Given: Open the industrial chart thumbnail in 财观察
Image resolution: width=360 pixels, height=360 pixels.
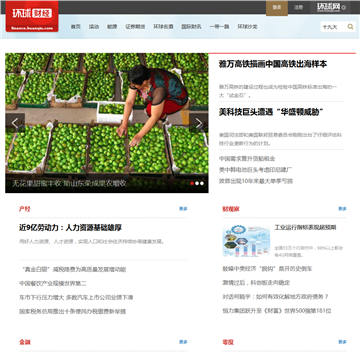Looking at the screenshot, I should point(246,241).
